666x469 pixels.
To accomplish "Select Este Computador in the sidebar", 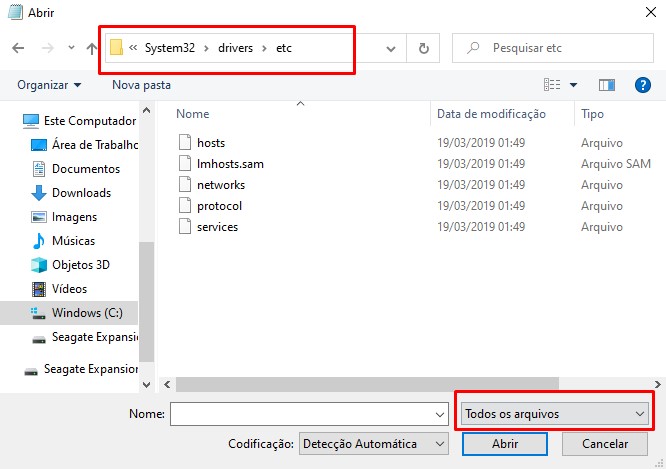I will 90,121.
